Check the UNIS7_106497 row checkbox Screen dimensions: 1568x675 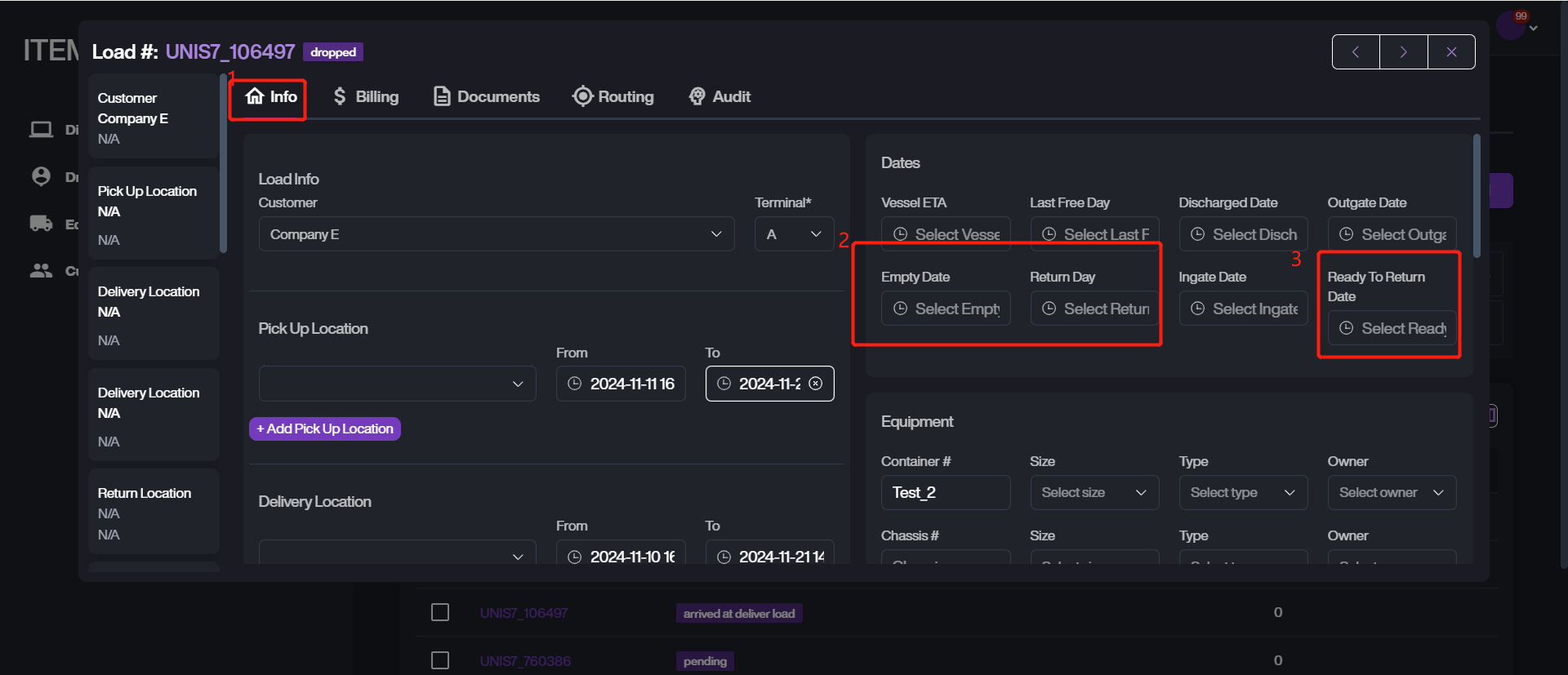coord(440,612)
